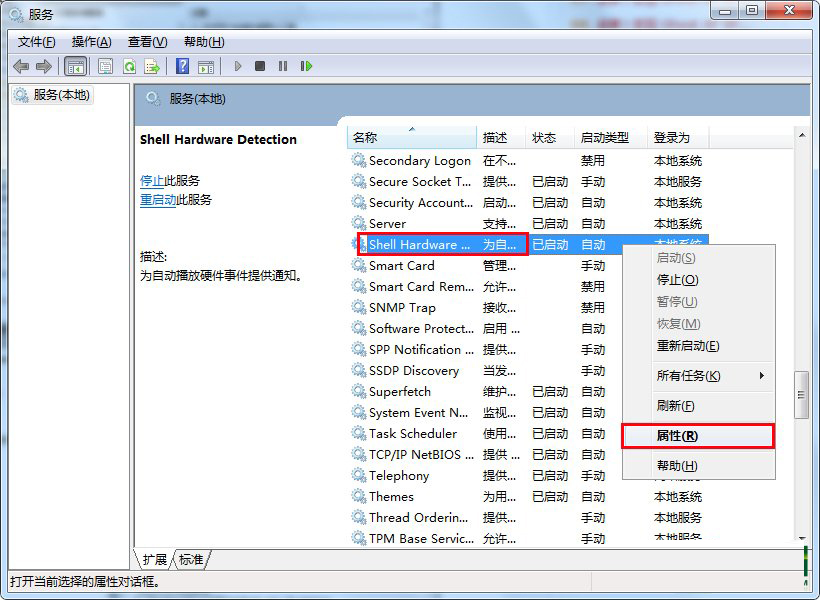Click the Export List toolbar icon
The width and height of the screenshot is (820, 600).
[x=152, y=66]
